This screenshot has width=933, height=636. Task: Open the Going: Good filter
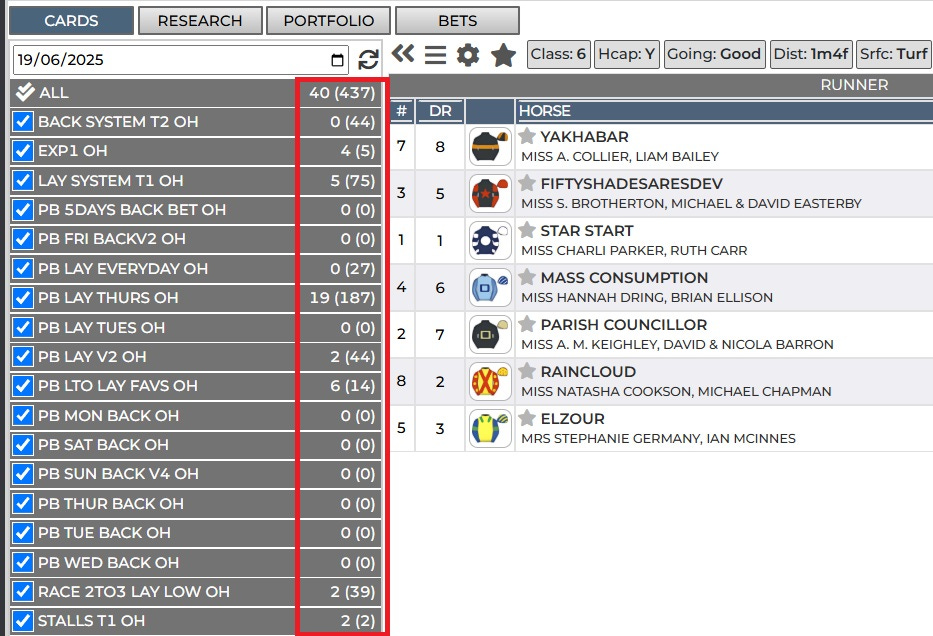pyautogui.click(x=714, y=55)
